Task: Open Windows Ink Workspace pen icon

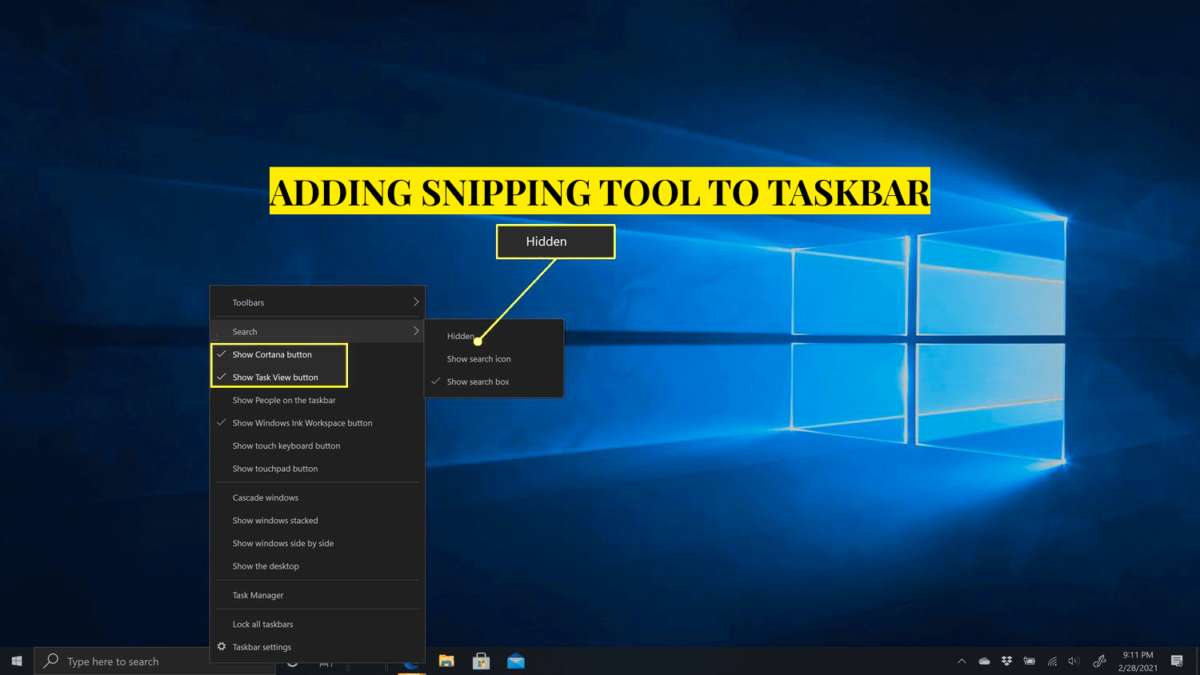Action: 1100,661
